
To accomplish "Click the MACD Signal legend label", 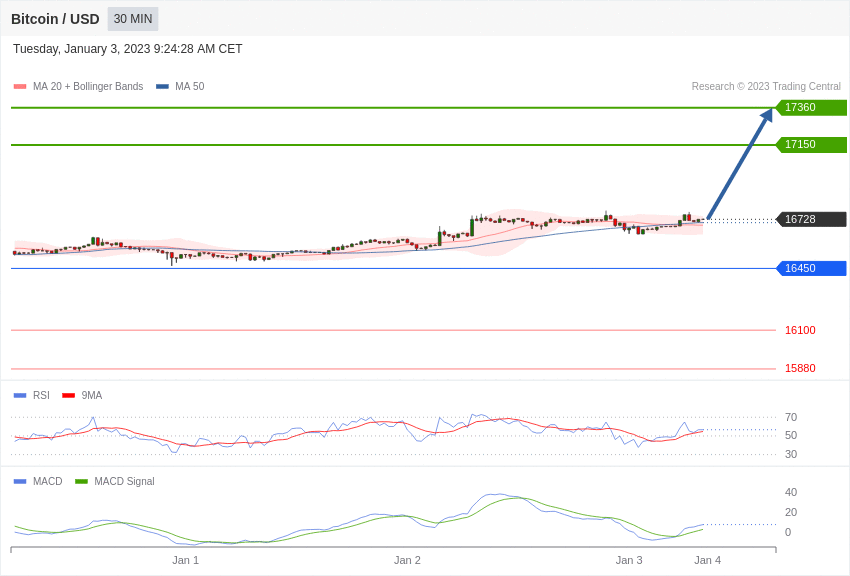I will point(124,481).
